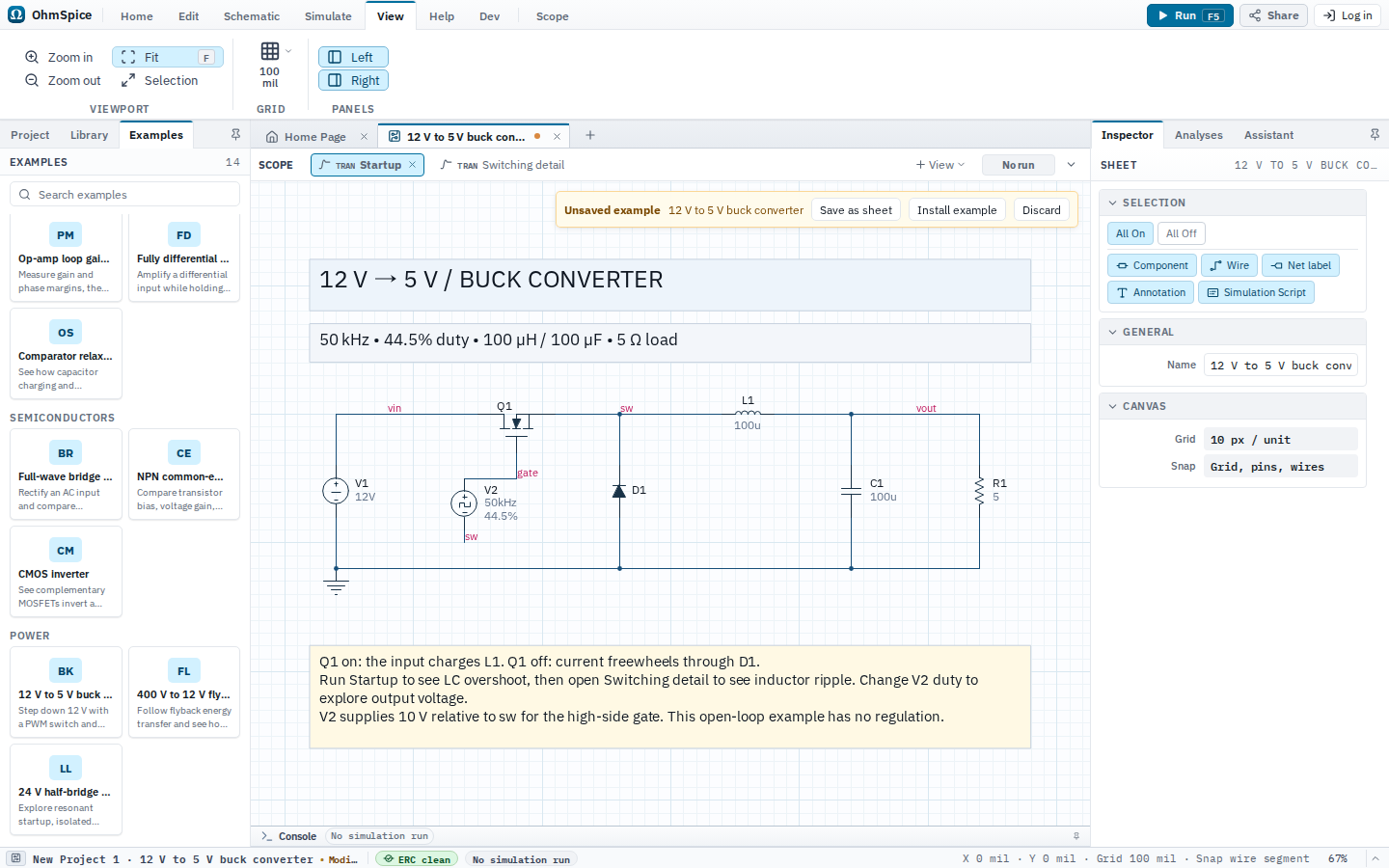This screenshot has height=868, width=1389.
Task: Click the OhmSpice logo icon
Action: point(16,14)
